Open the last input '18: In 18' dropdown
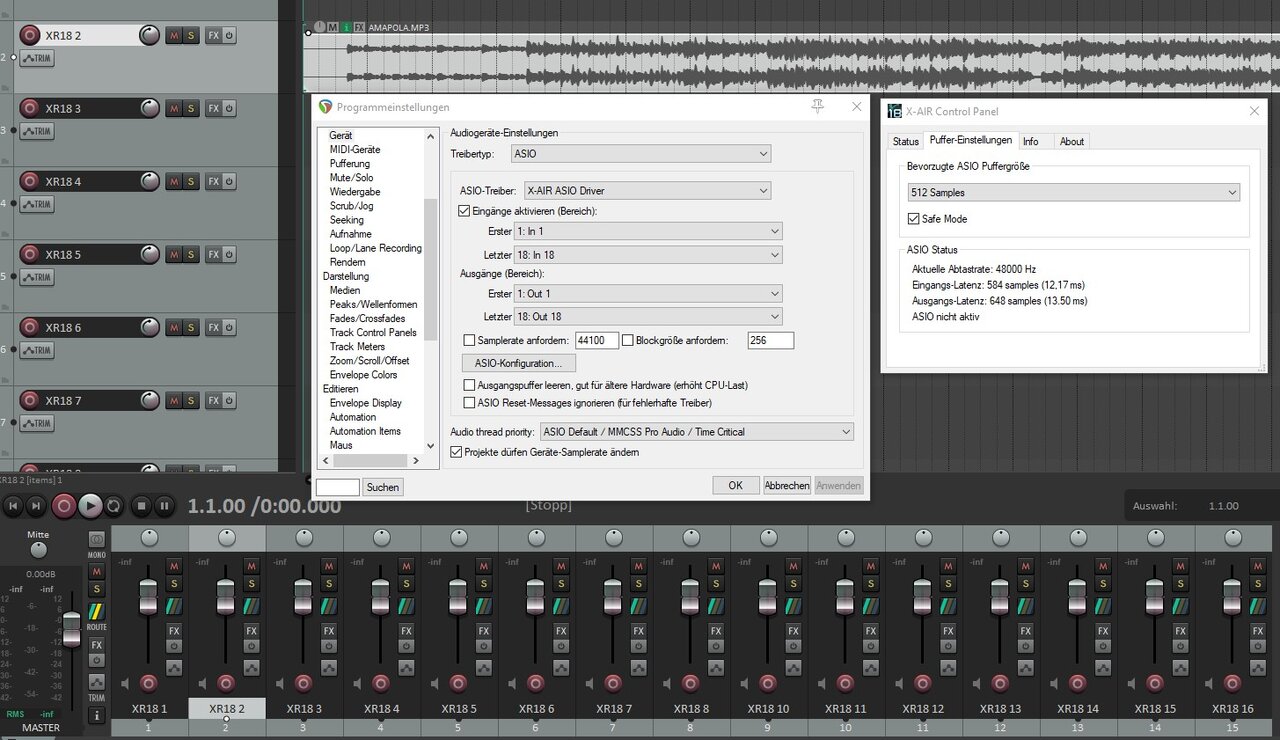The height and width of the screenshot is (740, 1280). 648,255
